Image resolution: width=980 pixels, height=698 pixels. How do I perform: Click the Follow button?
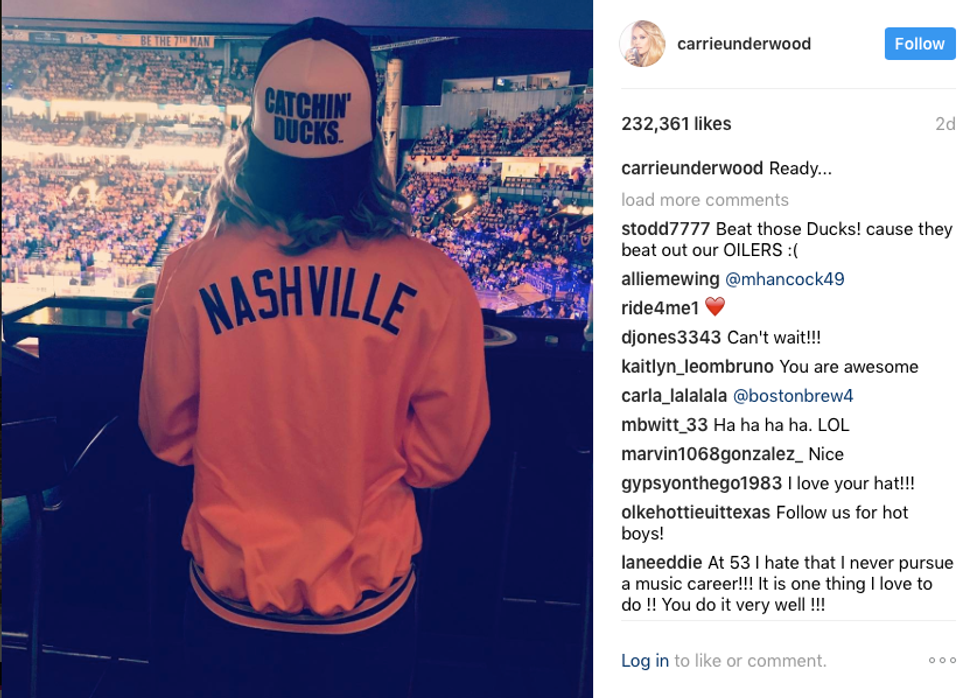coord(919,44)
